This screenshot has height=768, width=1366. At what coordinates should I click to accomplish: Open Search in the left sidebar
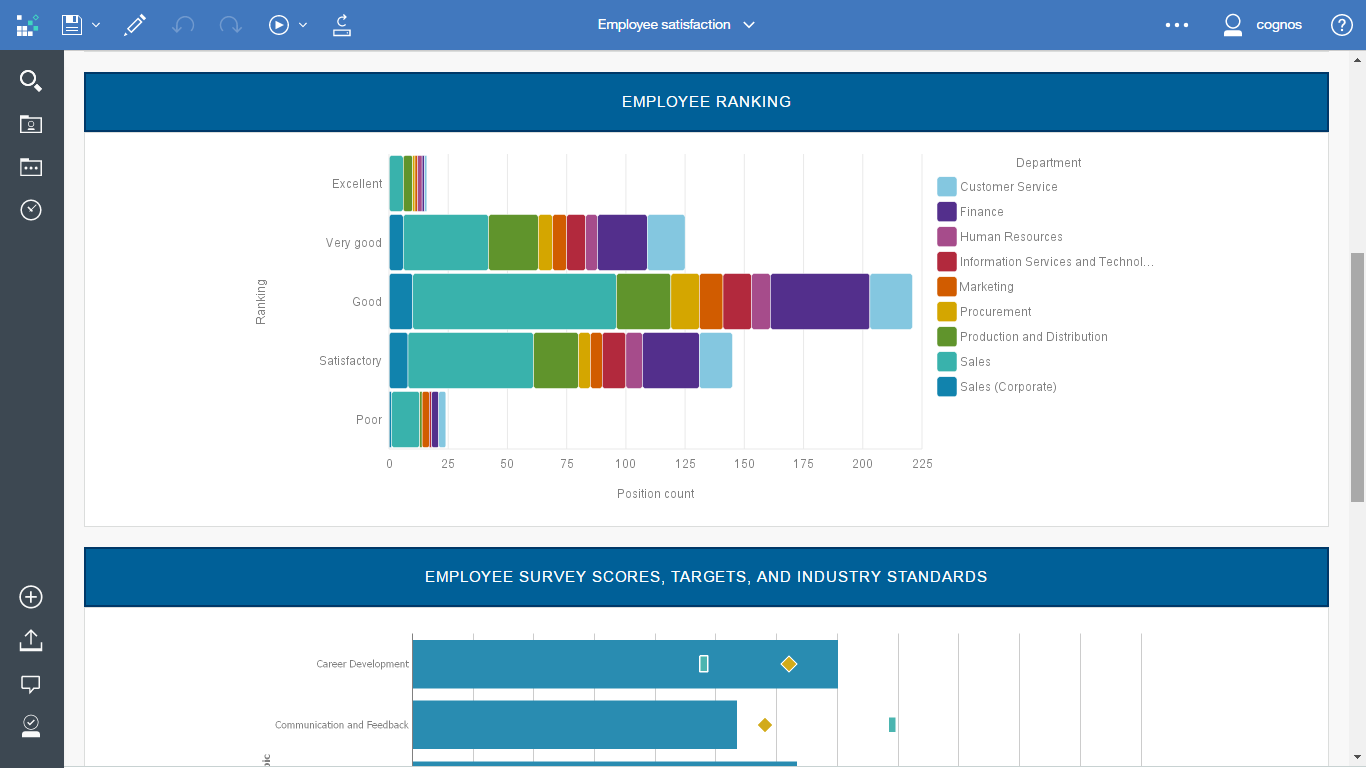coord(31,81)
